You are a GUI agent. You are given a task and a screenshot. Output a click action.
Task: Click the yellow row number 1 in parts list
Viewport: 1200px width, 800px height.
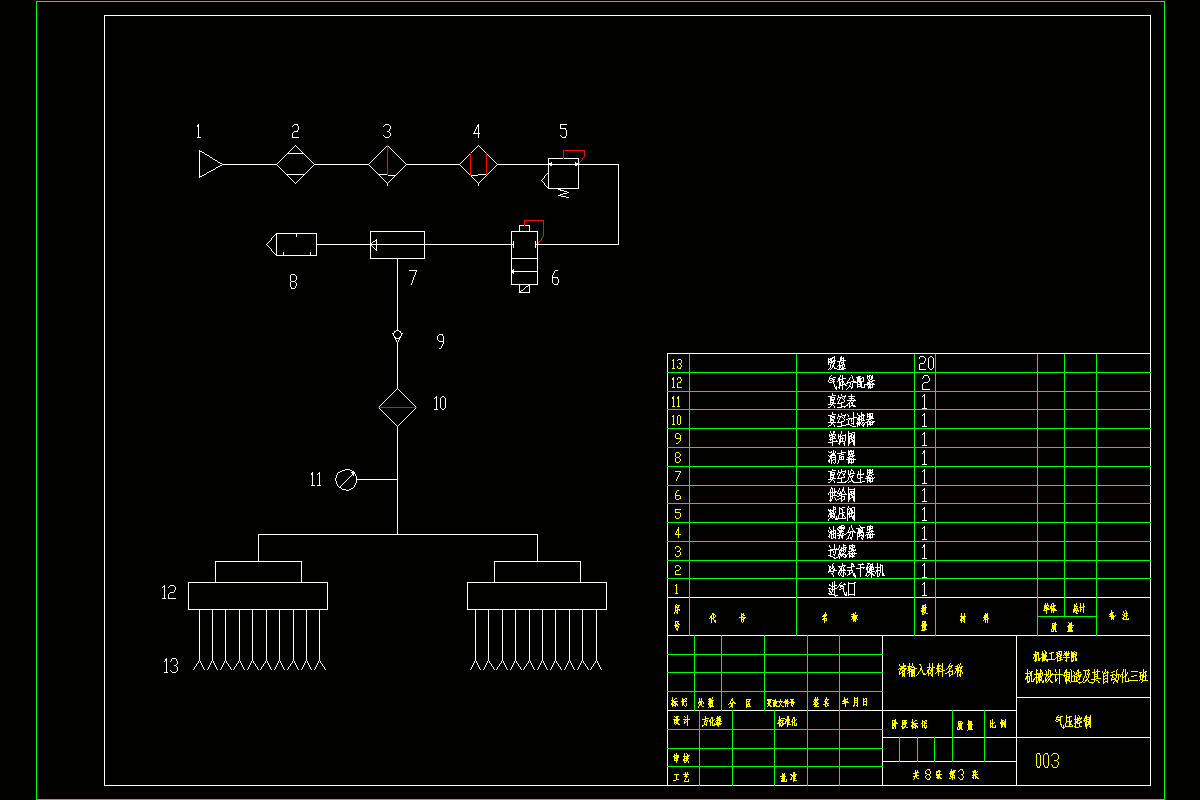tap(677, 590)
